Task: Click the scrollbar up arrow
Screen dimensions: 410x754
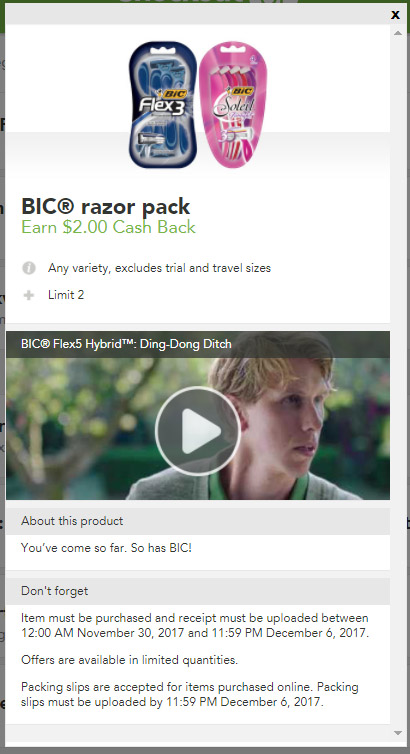Action: [x=398, y=33]
